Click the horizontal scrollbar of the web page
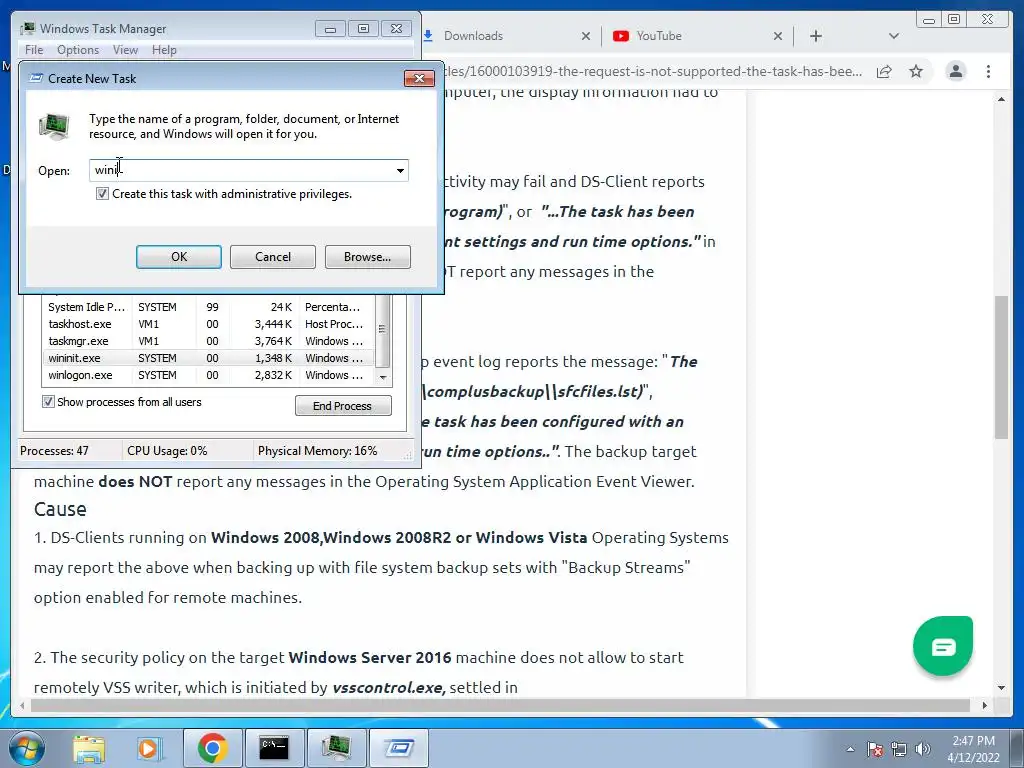The height and width of the screenshot is (768, 1024). (x=502, y=705)
